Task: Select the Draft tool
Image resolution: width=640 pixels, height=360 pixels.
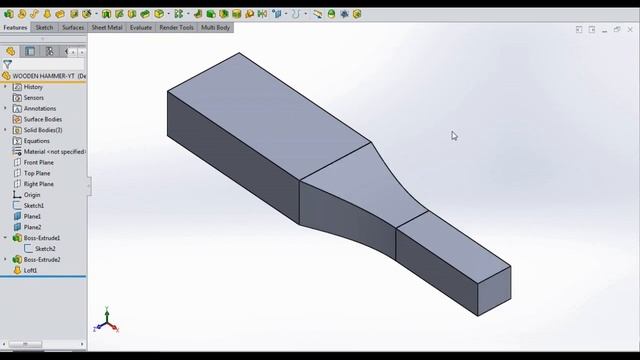Action: (211, 14)
